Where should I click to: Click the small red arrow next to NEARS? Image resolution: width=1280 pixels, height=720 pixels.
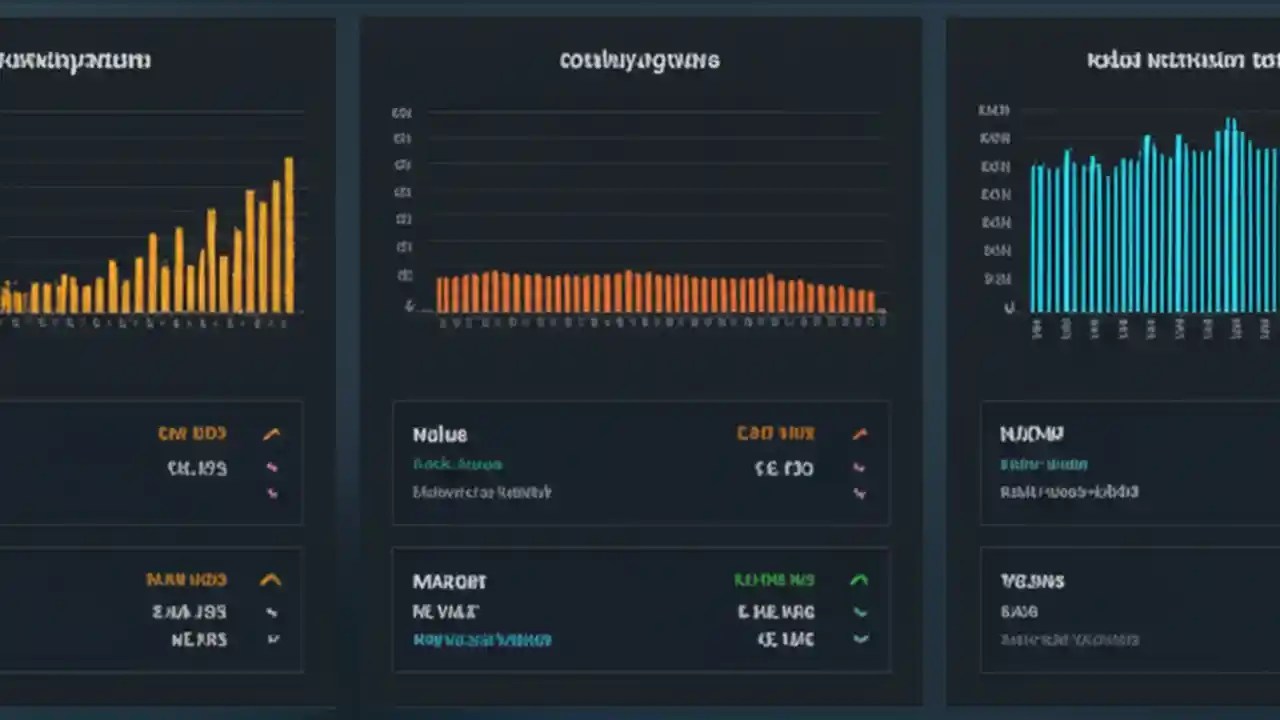pos(271,639)
